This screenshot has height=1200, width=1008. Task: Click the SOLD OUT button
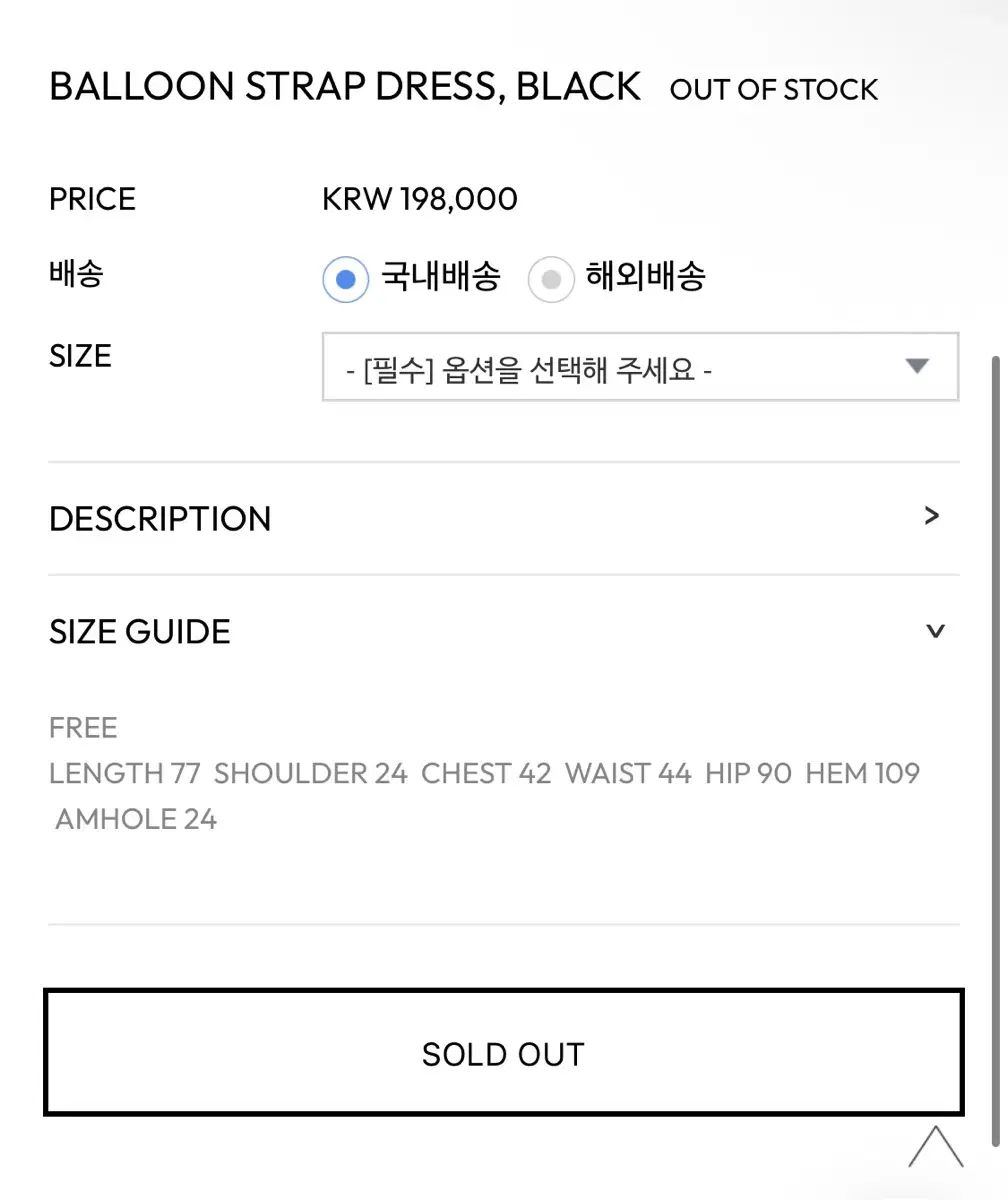504,1052
